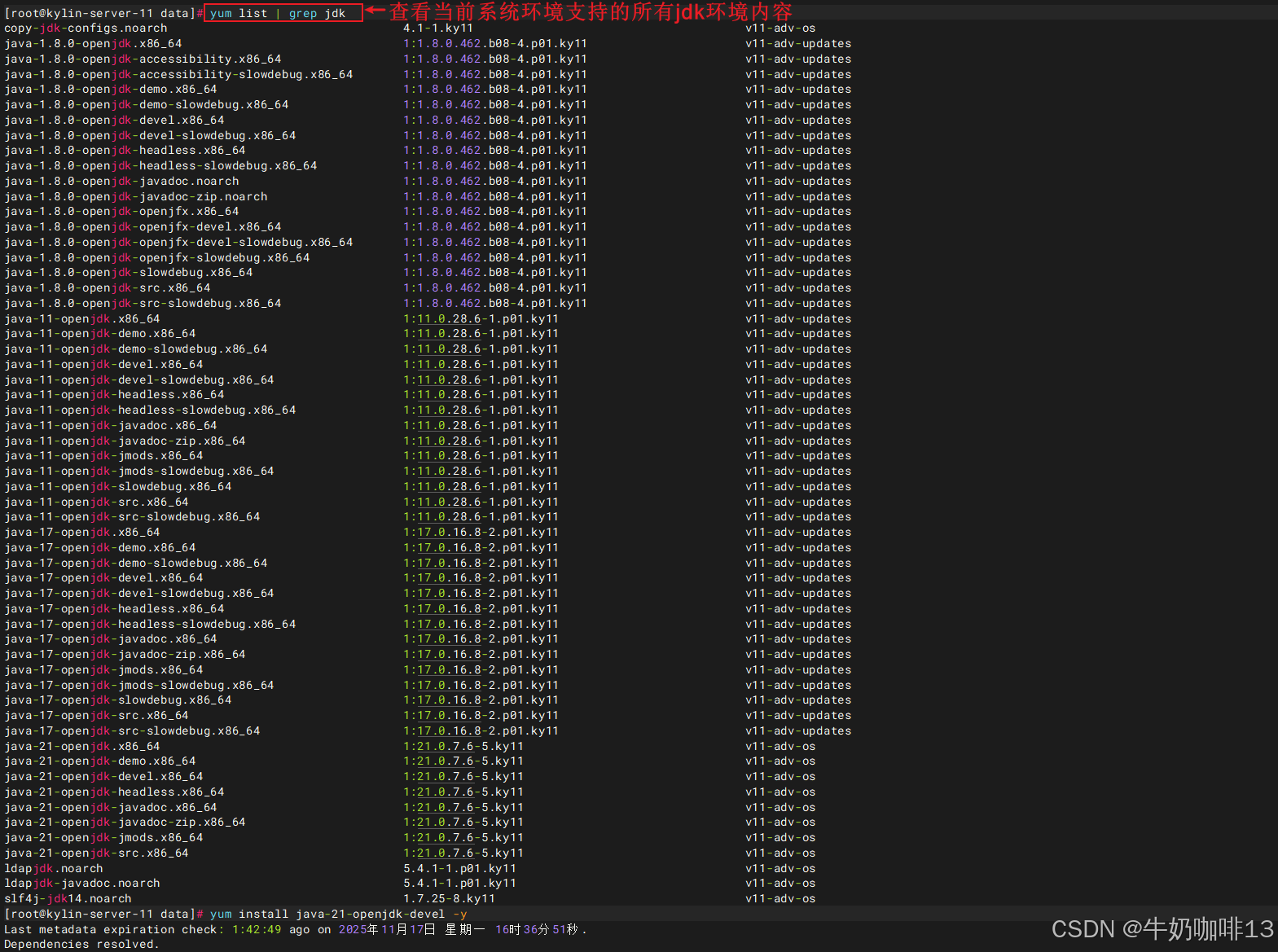Screen dimensions: 1278x952
Task: Click java-17-openjdk-headless.x86_64 package name
Action: tap(114, 608)
